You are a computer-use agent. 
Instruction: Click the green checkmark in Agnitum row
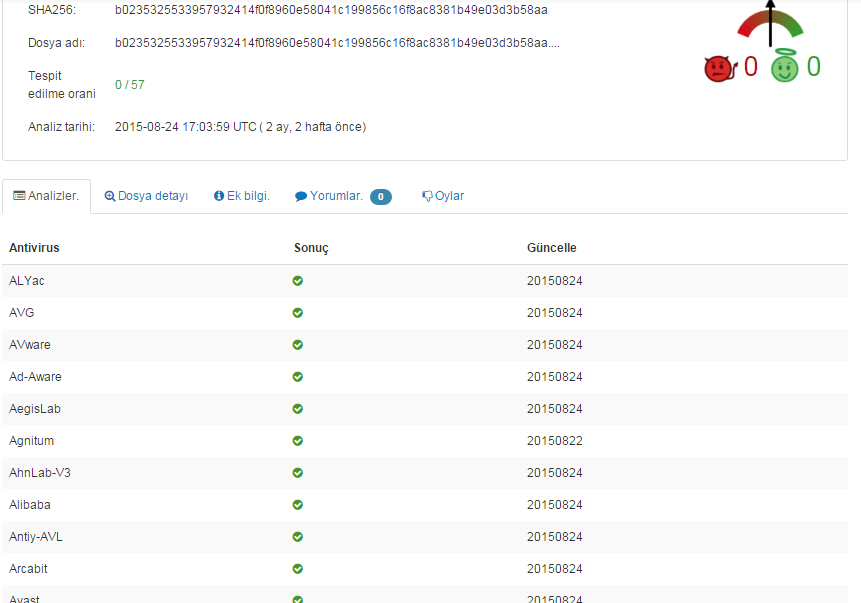pos(298,440)
